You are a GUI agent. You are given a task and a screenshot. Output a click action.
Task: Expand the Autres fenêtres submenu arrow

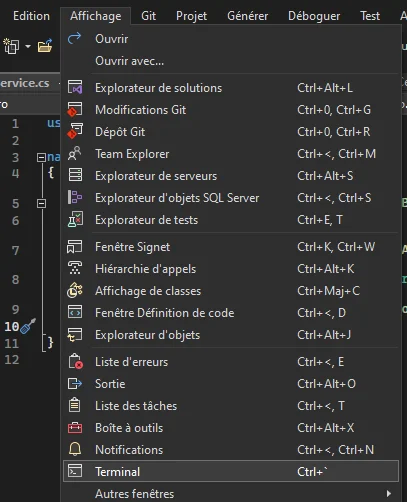coord(388,493)
